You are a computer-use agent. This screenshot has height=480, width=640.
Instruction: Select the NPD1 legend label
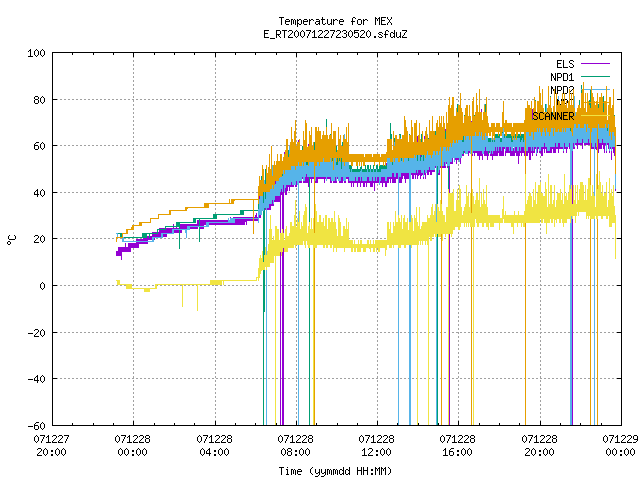coord(562,77)
